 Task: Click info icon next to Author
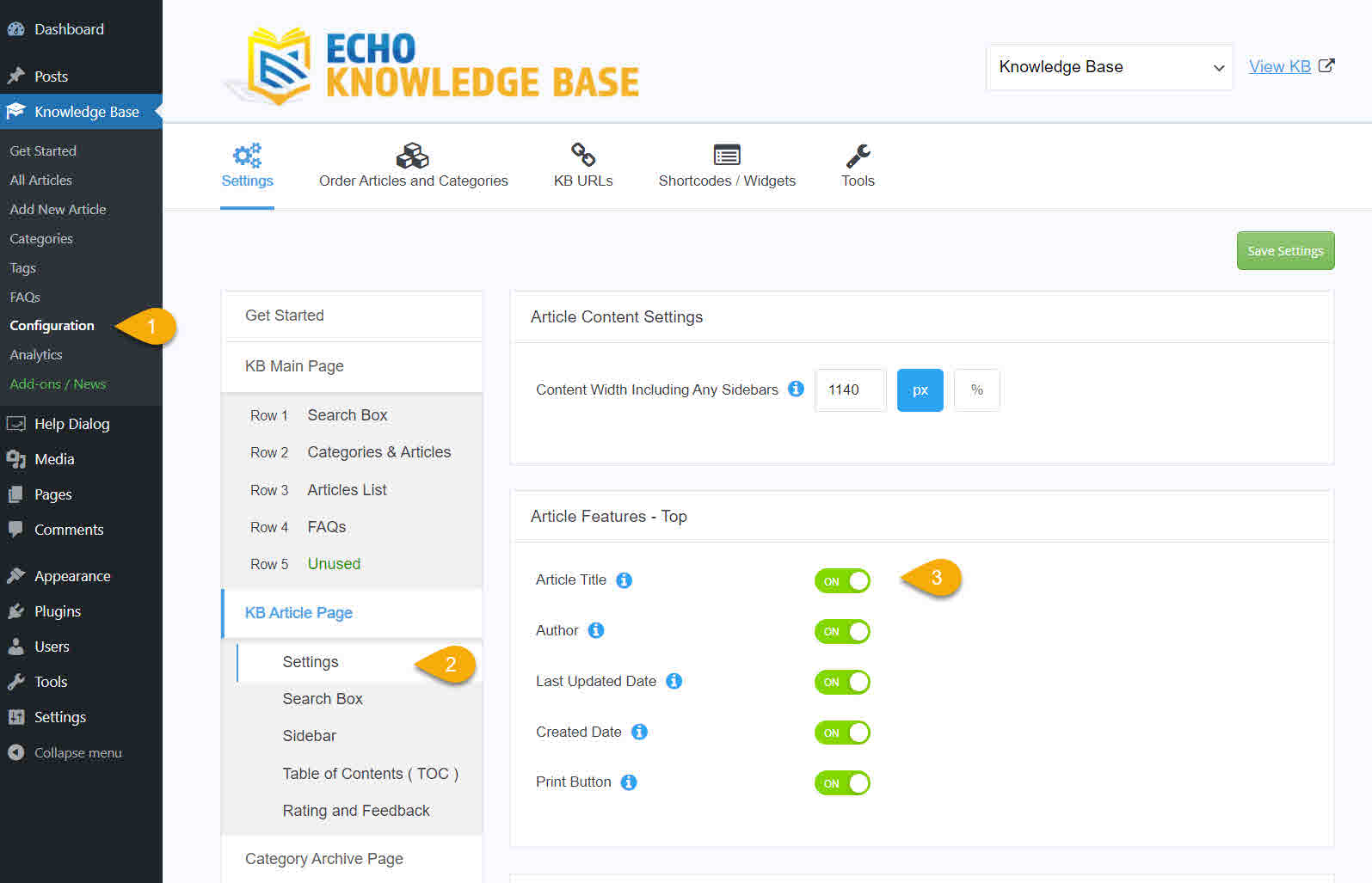pyautogui.click(x=596, y=630)
